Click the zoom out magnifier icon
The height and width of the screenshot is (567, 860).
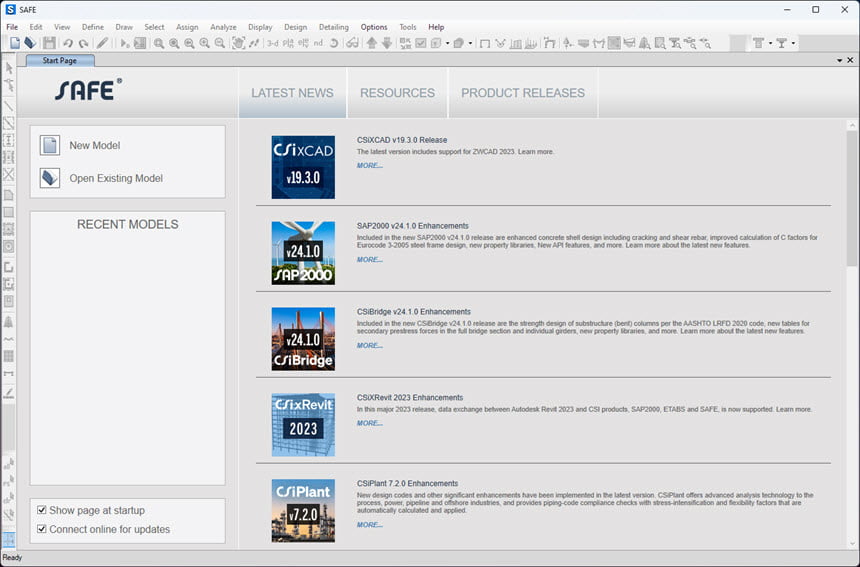tap(220, 43)
